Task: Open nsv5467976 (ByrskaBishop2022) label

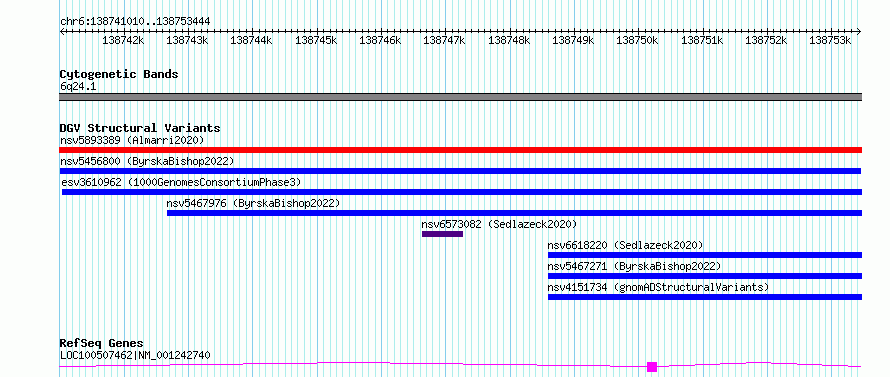Action: [x=253, y=203]
